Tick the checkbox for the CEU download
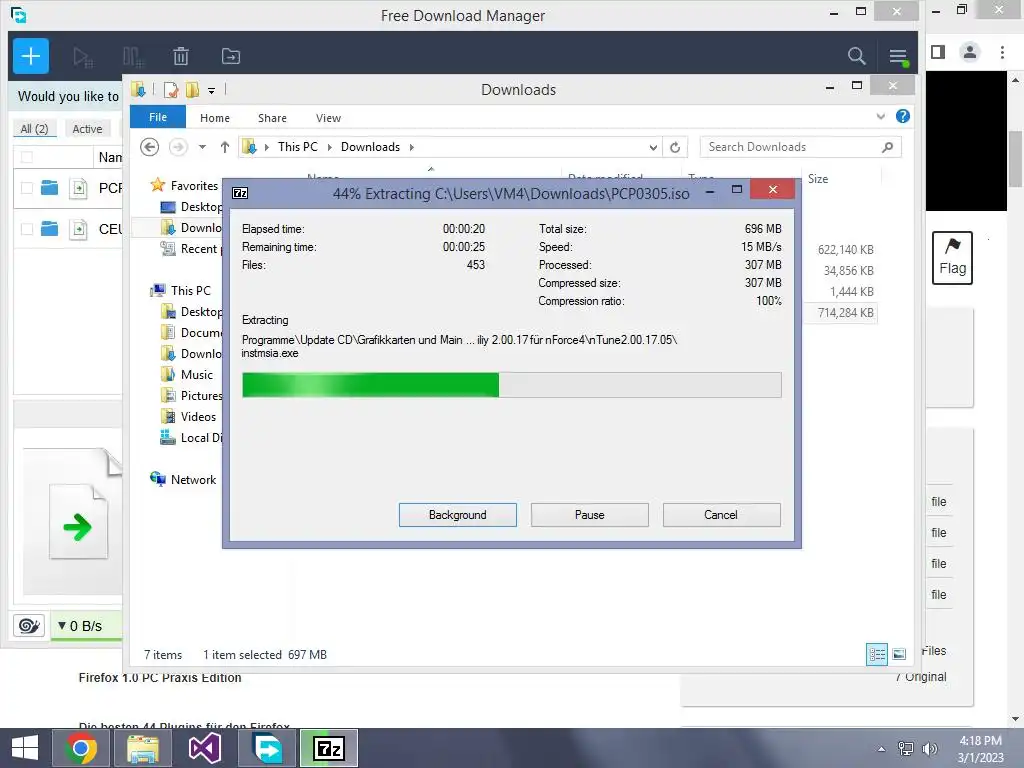This screenshot has width=1024, height=768. [x=27, y=229]
